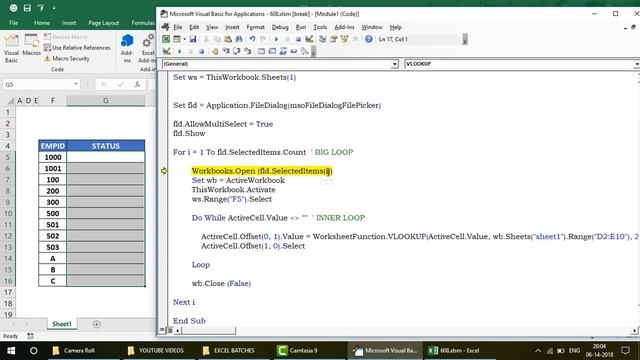This screenshot has height=360, width=640.
Task: Click the Add-ins button in Excel ribbon
Action: tap(127, 49)
